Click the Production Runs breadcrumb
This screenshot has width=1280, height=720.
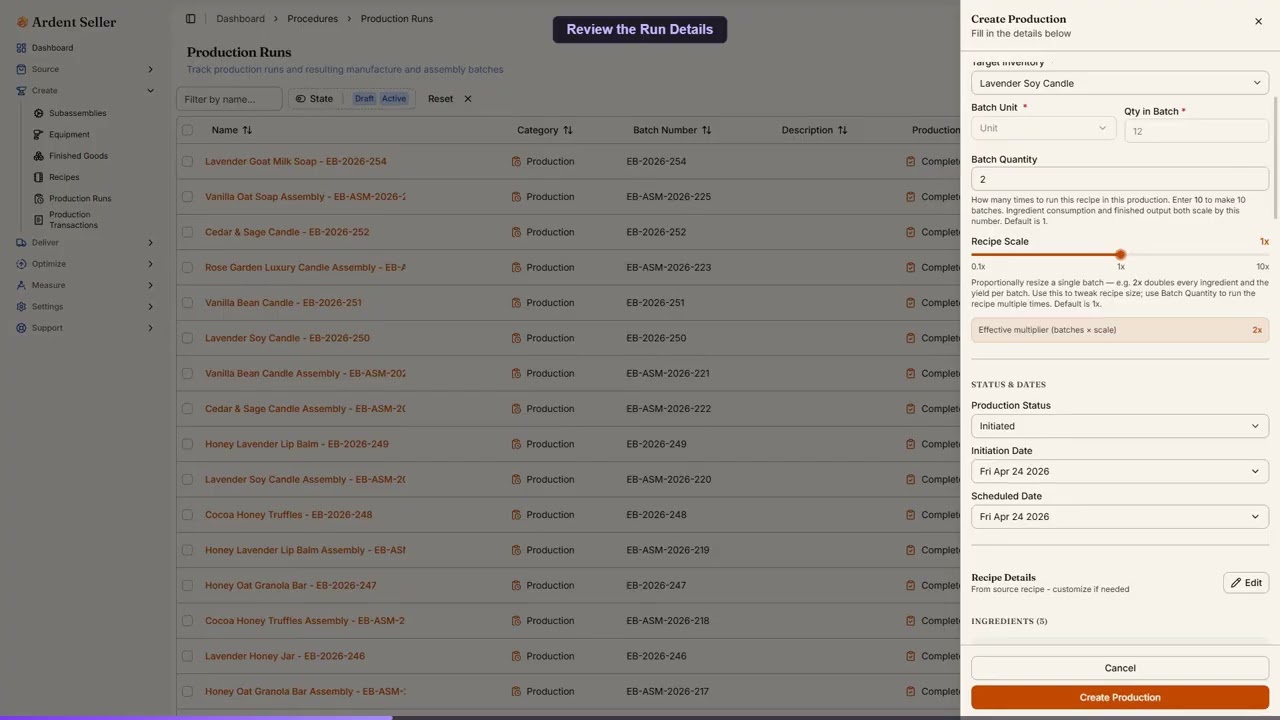pos(396,19)
